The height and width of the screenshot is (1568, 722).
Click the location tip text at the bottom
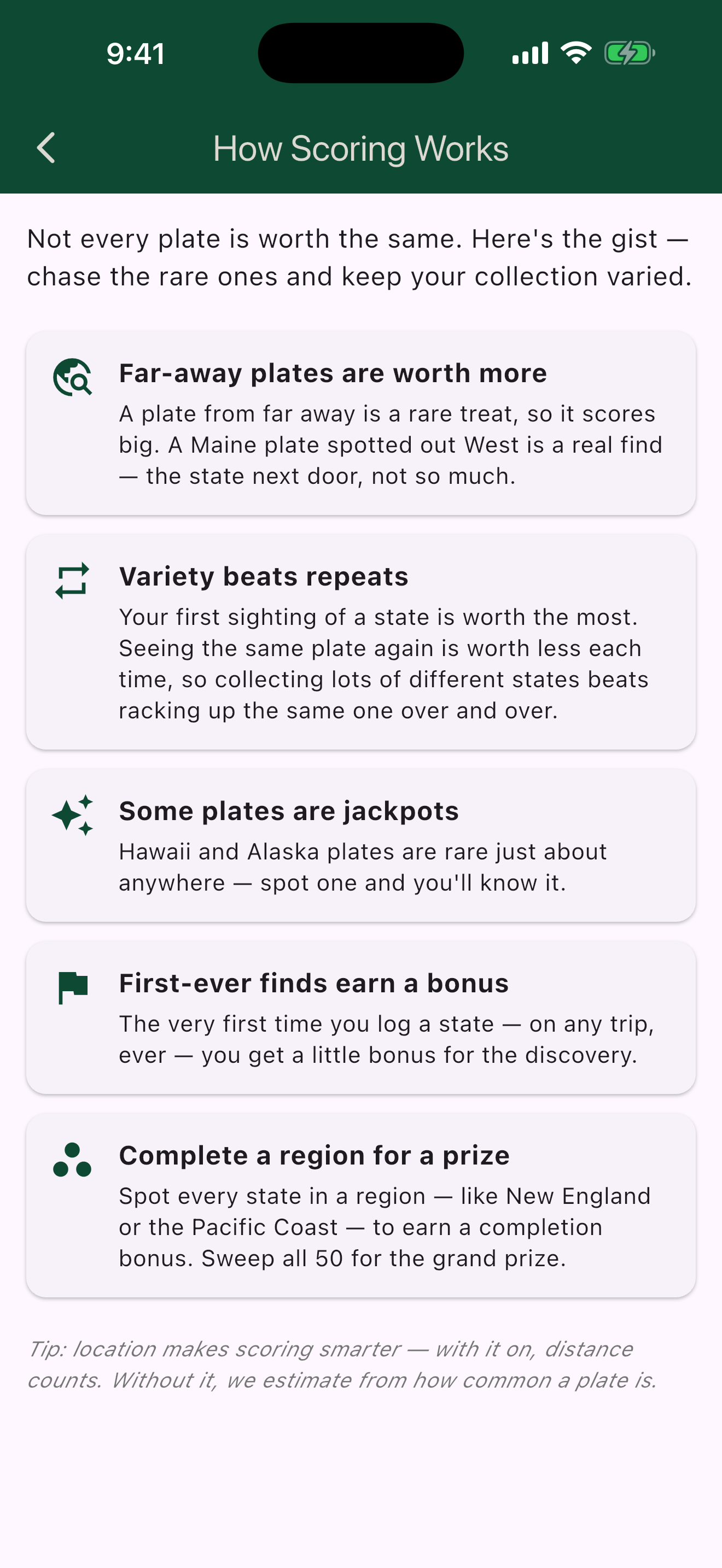point(342,1364)
